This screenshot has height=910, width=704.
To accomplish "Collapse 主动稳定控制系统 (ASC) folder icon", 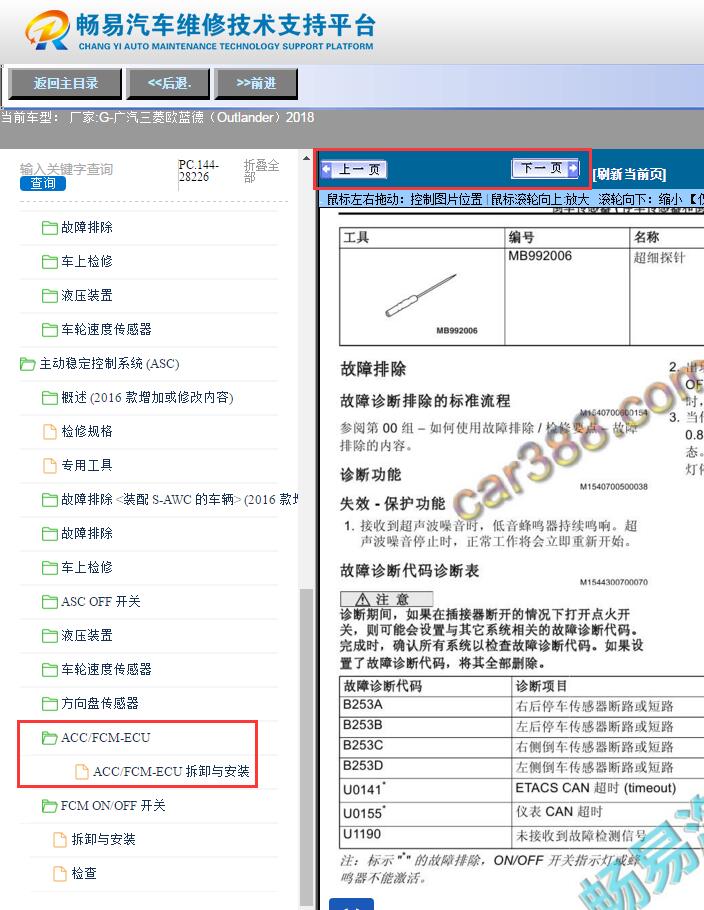I will point(27,364).
